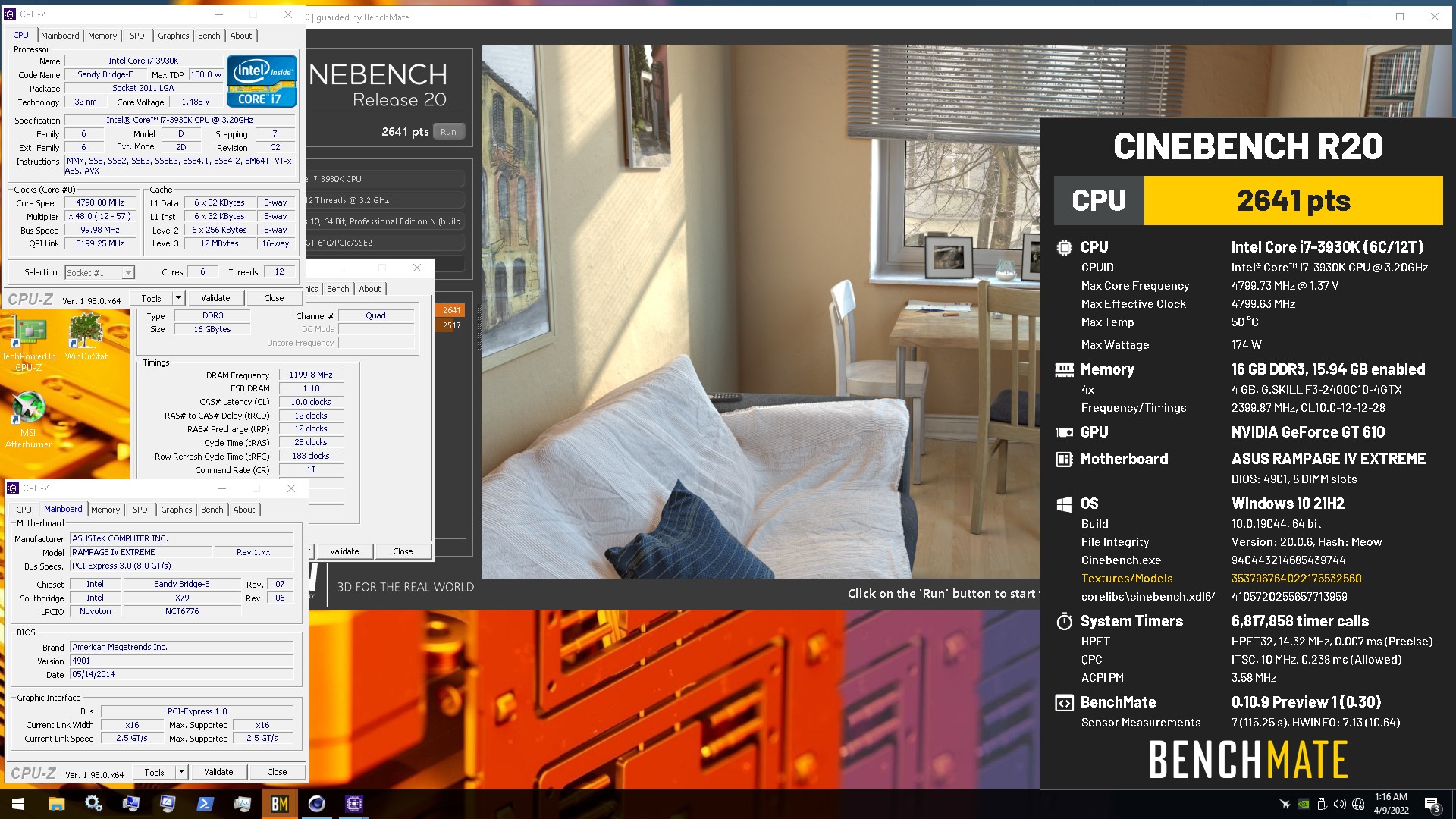Open the NVIDIA tray icon
Image resolution: width=1456 pixels, height=819 pixels.
[1303, 804]
